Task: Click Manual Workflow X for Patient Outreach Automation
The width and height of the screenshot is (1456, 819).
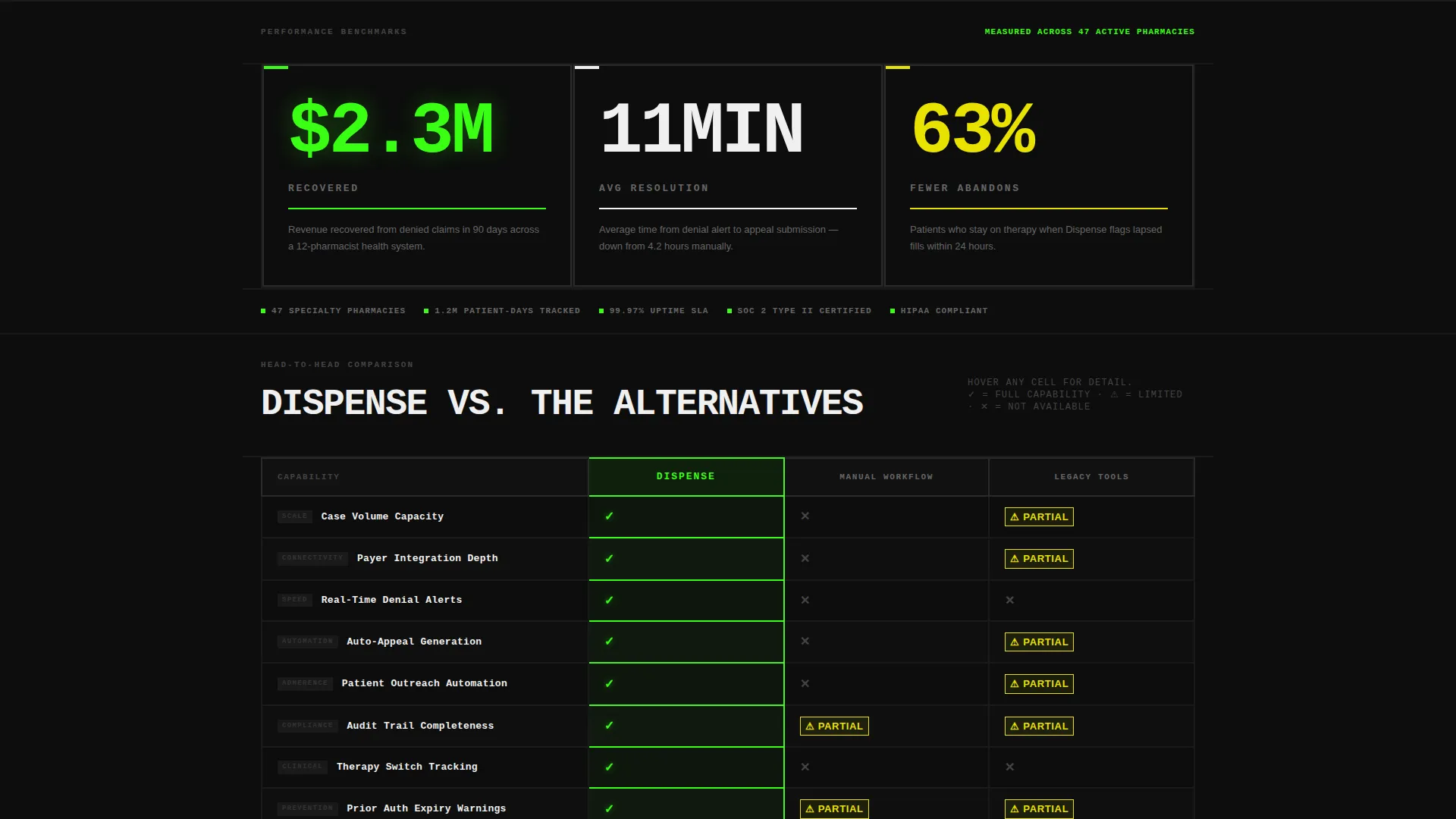Action: tap(805, 683)
